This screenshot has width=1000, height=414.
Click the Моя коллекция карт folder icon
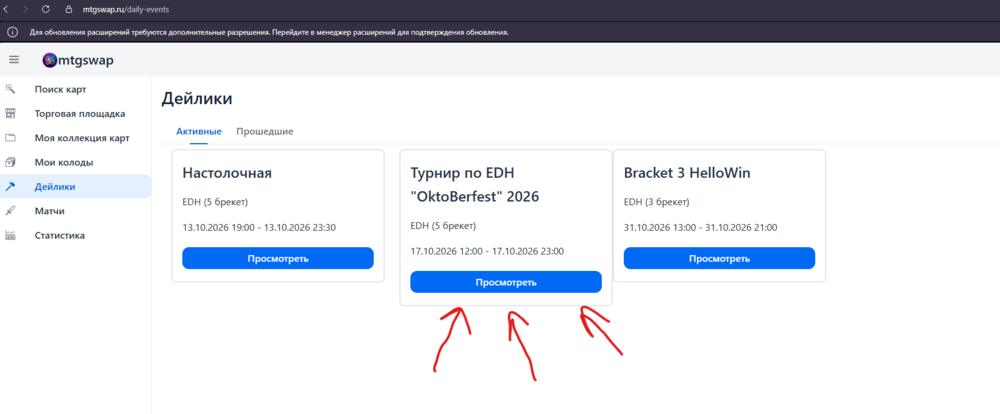click(10, 138)
